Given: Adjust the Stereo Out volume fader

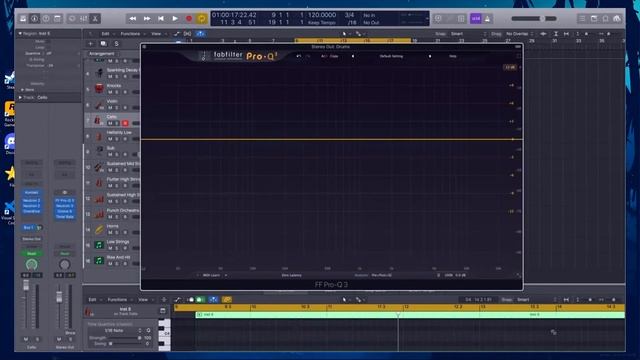Looking at the screenshot, I should 59,298.
